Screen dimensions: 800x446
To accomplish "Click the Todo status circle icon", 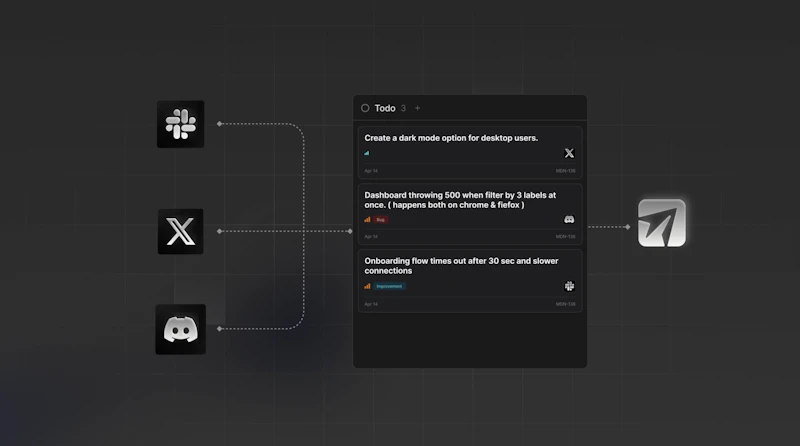I will [x=365, y=108].
